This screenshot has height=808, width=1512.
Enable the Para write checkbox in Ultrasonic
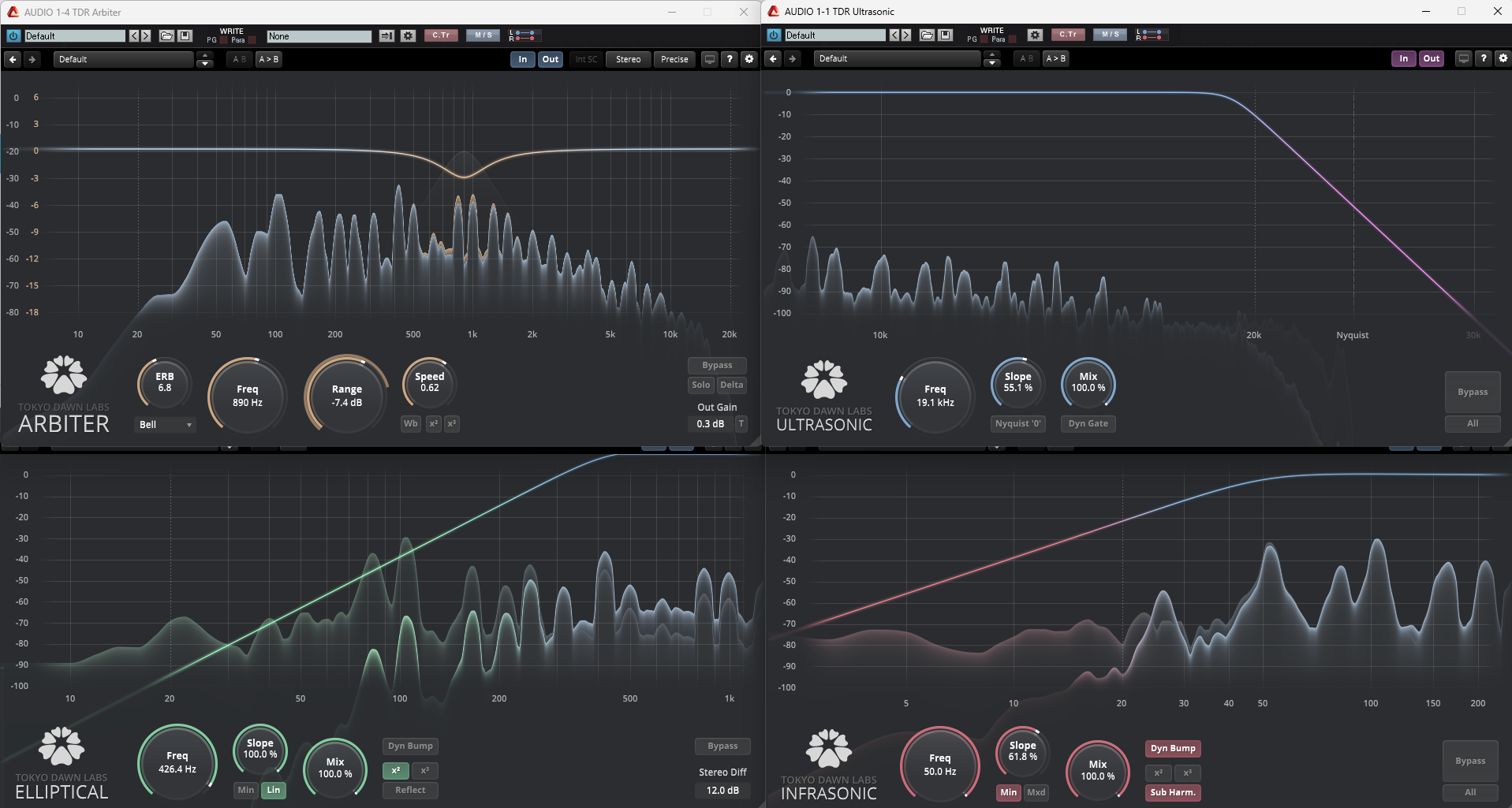click(1013, 39)
